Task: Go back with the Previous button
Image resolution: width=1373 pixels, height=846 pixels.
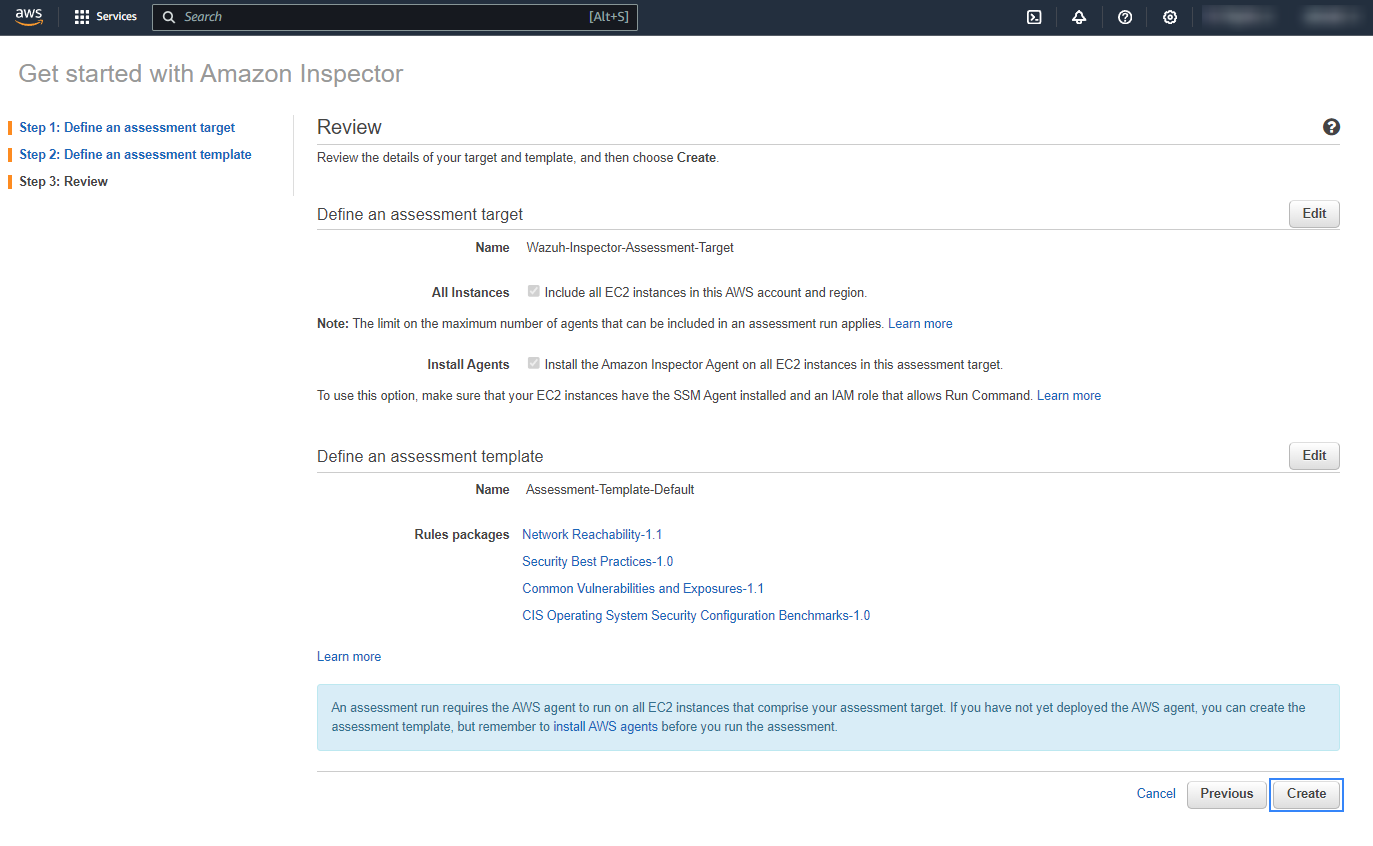Action: coord(1226,794)
